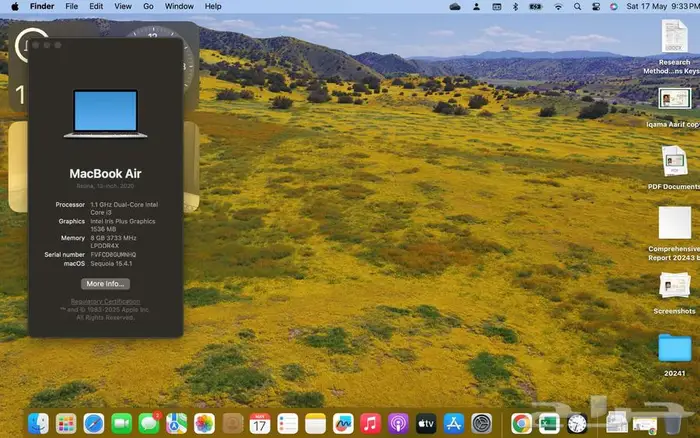Screen dimensions: 700x438
Task: Click the '8 GB 3733 MHz' memory text
Action: (x=113, y=238)
